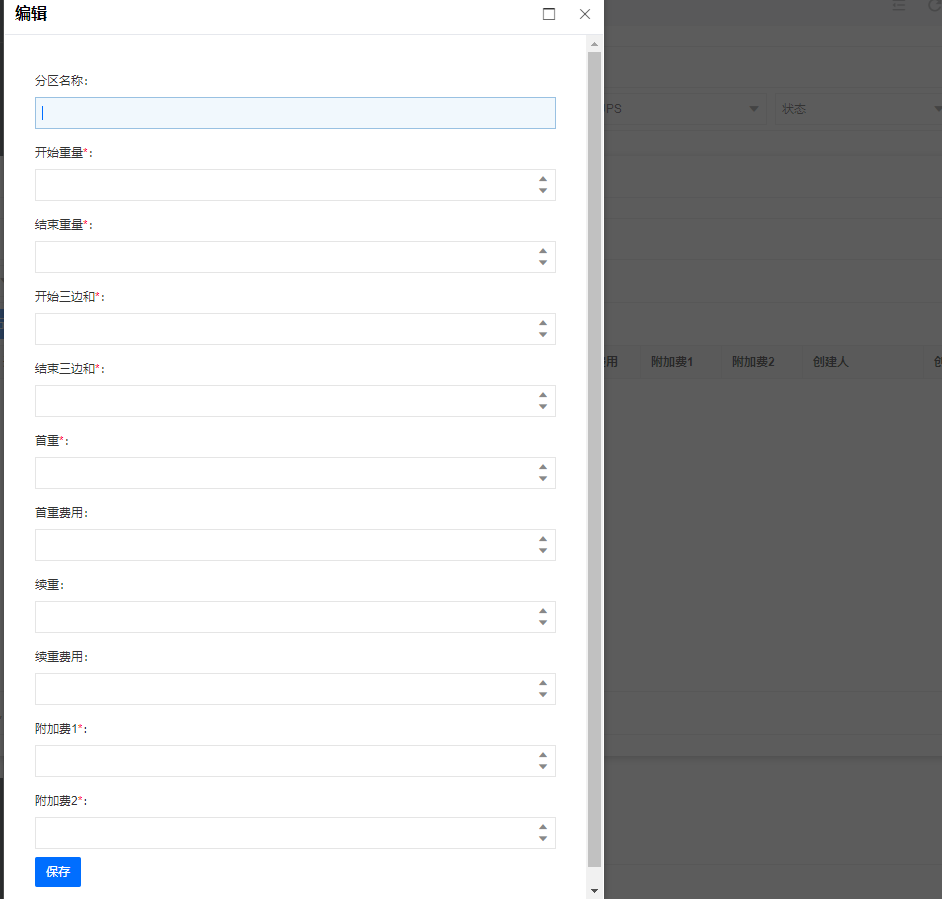Increase 开始三边和 with up arrow
The width and height of the screenshot is (942, 899).
click(x=543, y=323)
